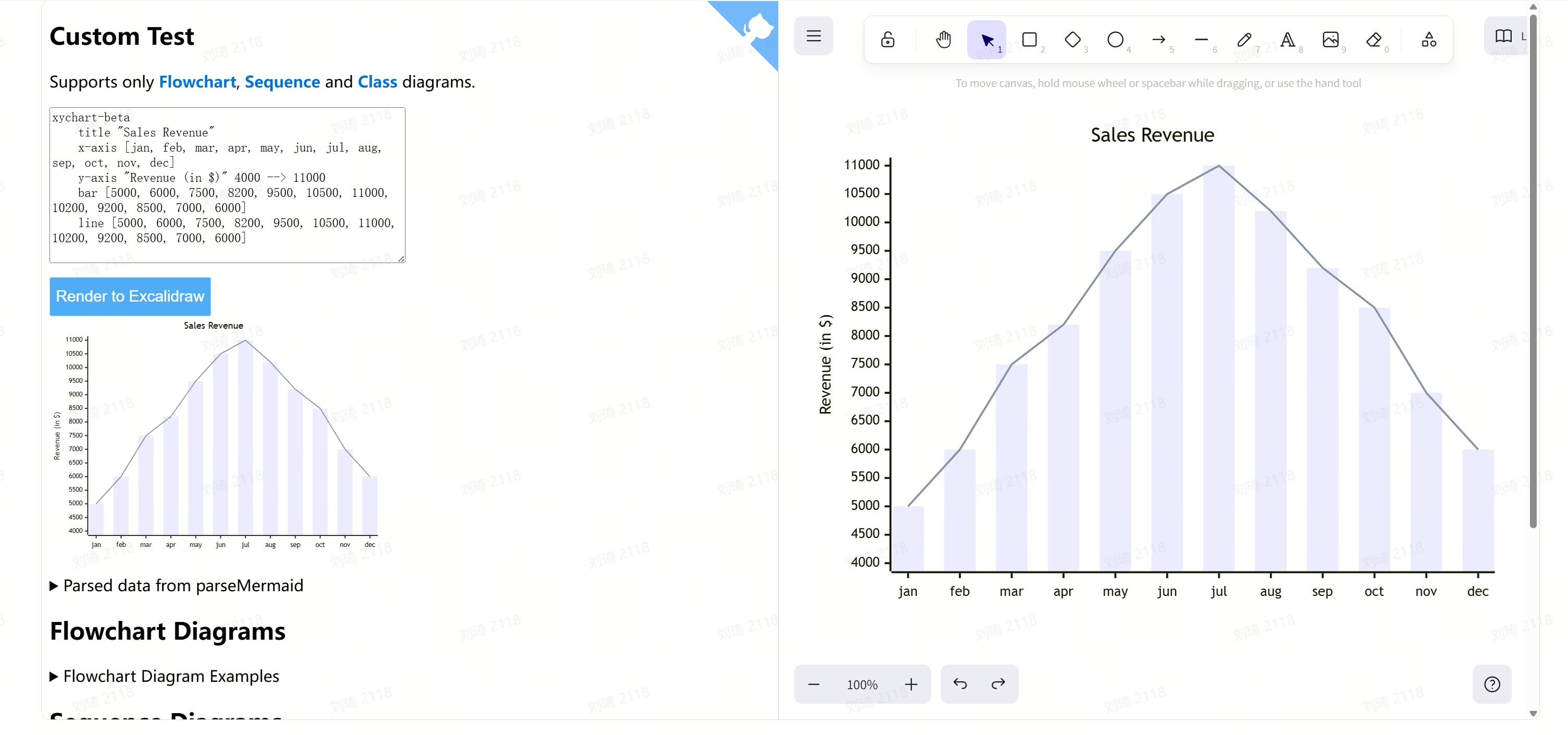Viewport: 1568px width, 735px height.
Task: Open the hamburger main menu
Action: [813, 36]
